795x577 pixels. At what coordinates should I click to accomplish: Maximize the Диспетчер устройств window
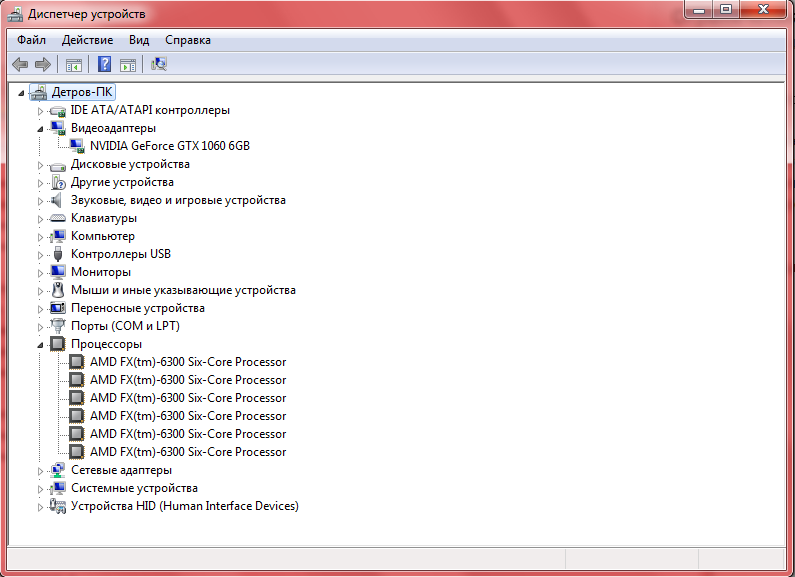coord(726,9)
